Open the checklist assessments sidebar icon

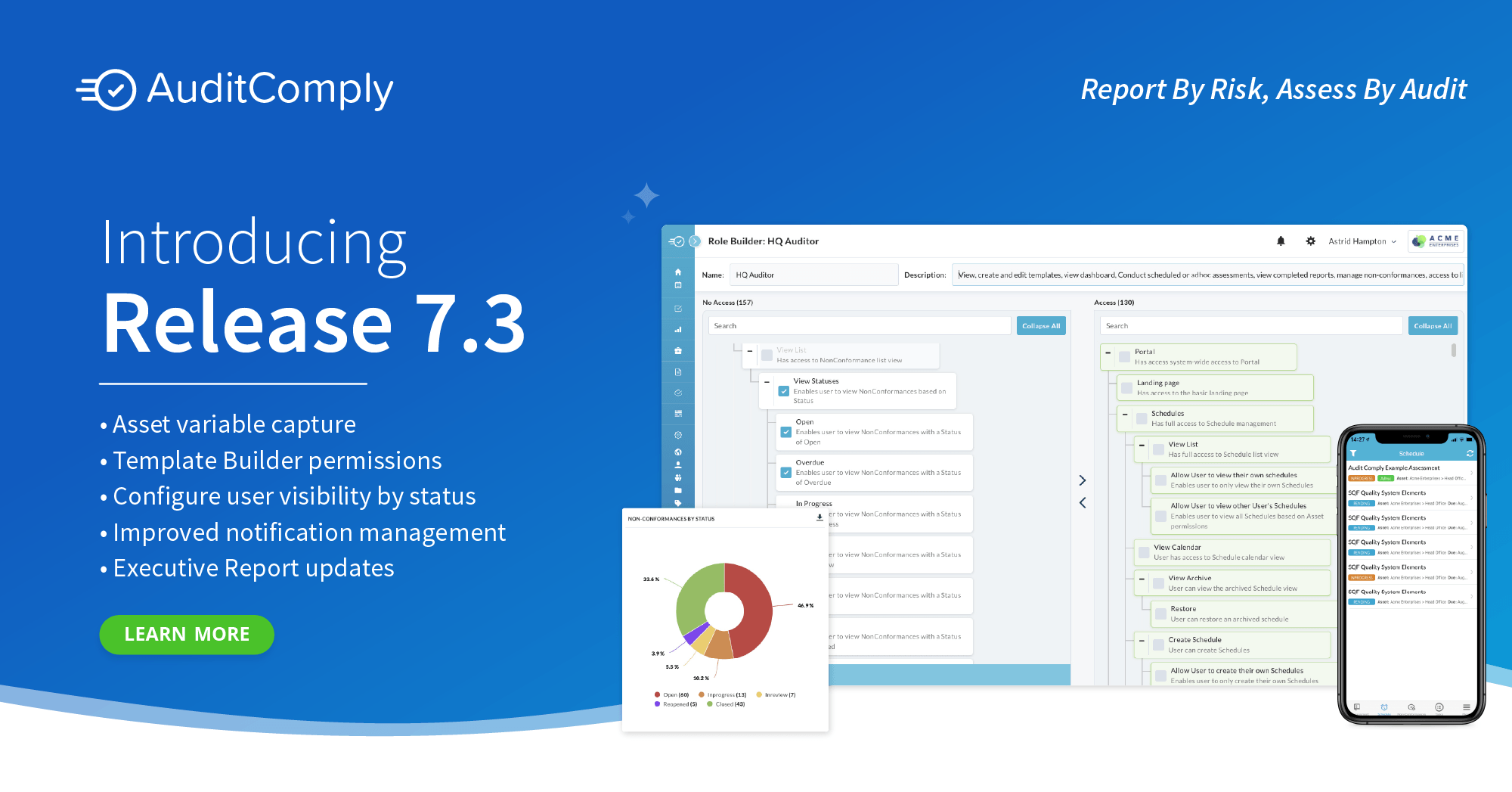pos(678,309)
